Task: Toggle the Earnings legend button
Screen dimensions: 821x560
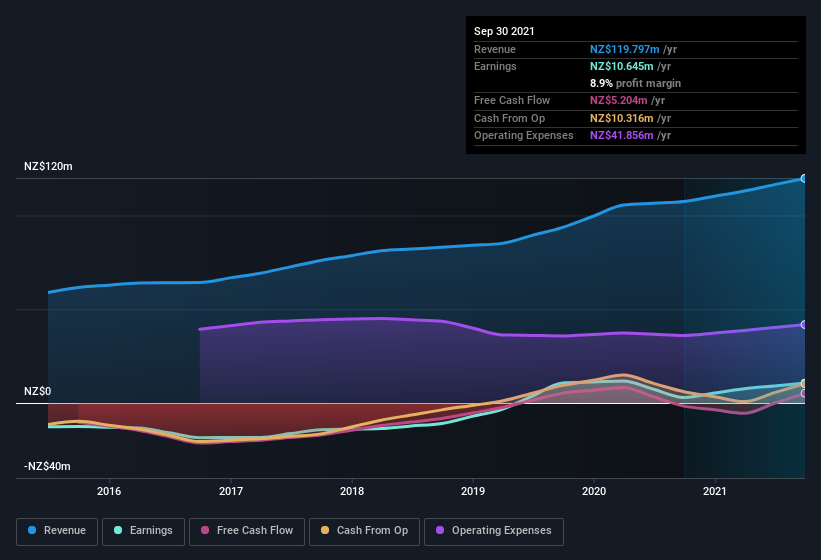Action: click(x=143, y=531)
